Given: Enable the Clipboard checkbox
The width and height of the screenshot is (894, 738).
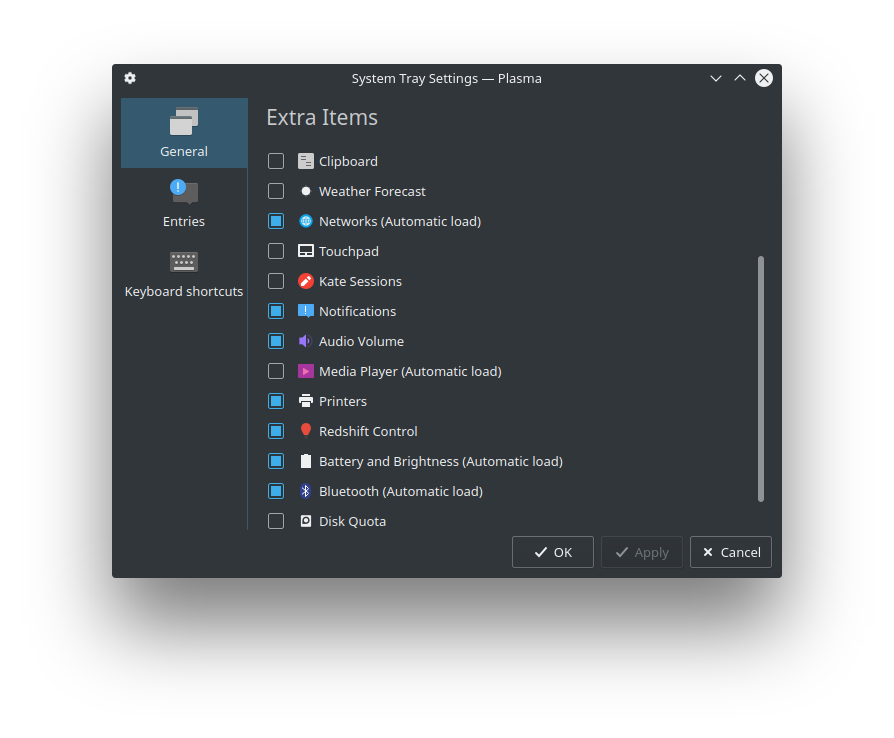Looking at the screenshot, I should pyautogui.click(x=276, y=161).
